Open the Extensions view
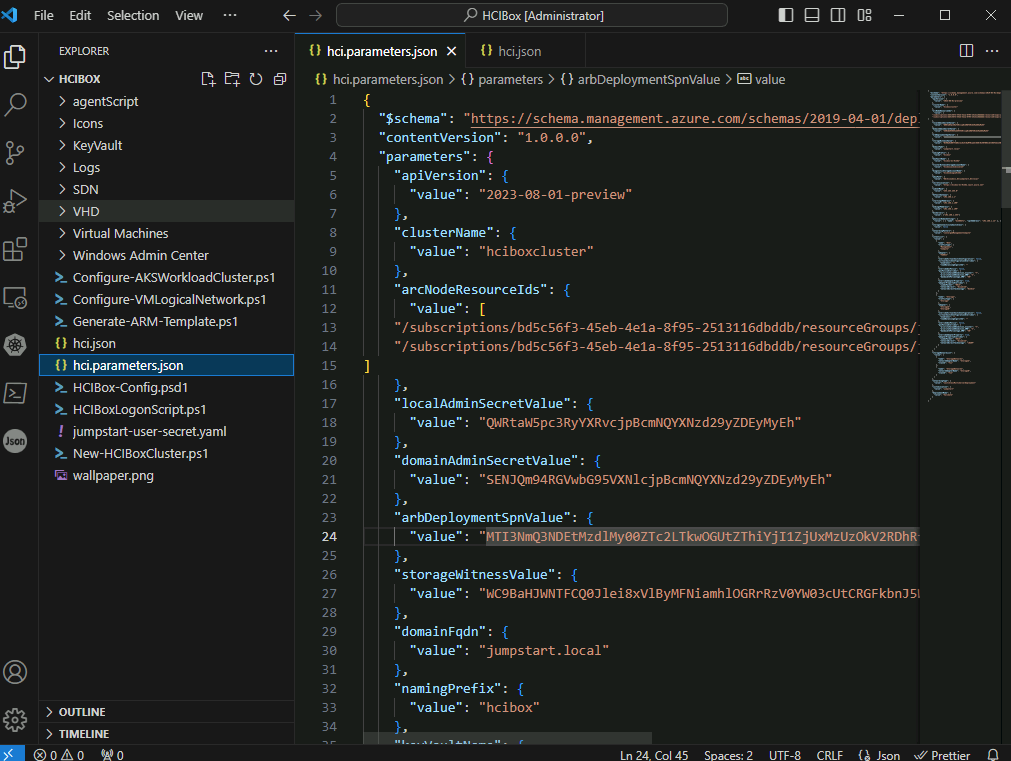This screenshot has width=1011, height=761. pyautogui.click(x=15, y=249)
